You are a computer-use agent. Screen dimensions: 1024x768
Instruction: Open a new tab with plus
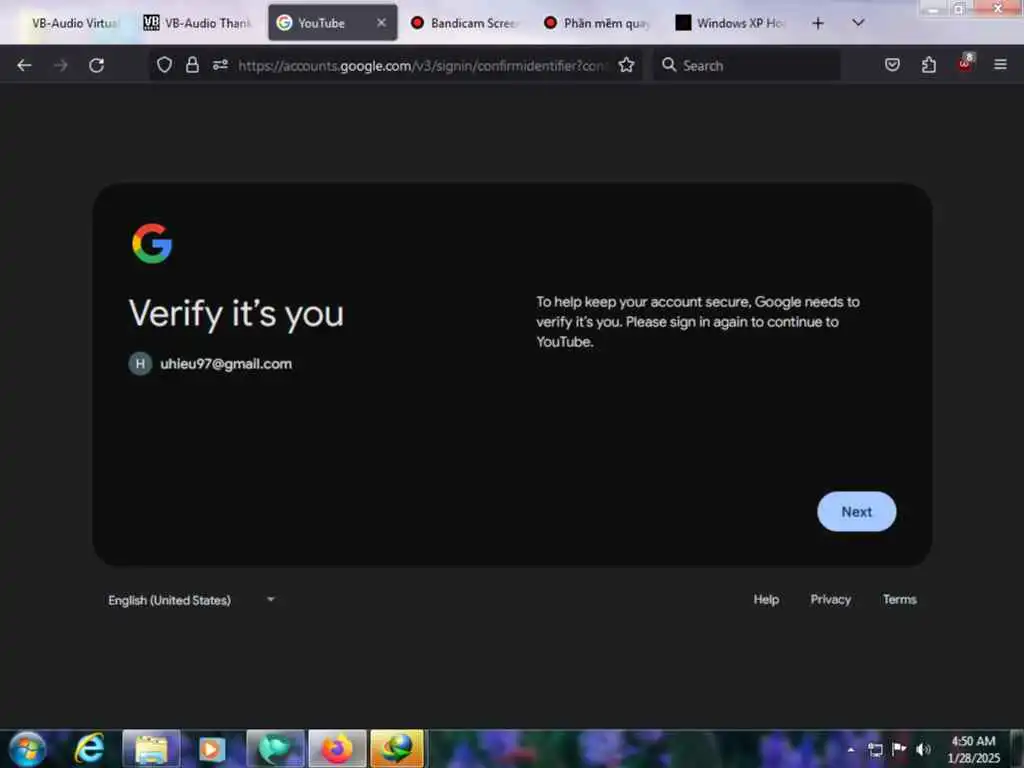click(x=818, y=23)
